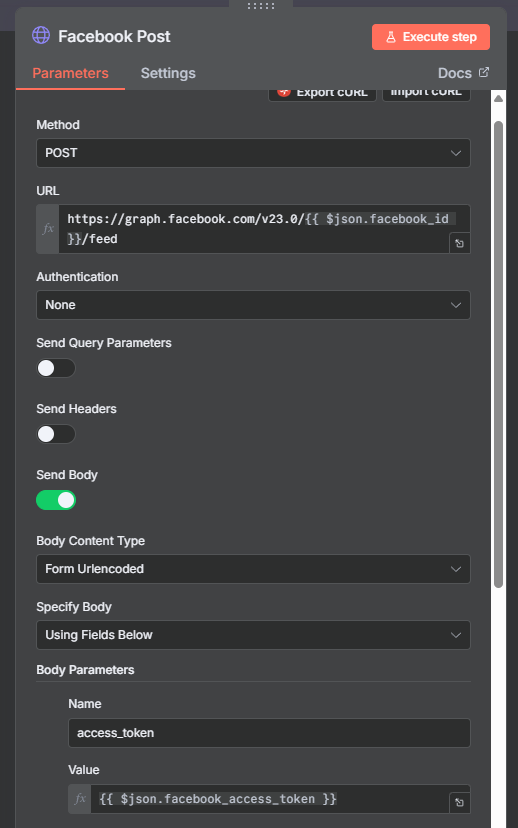The width and height of the screenshot is (518, 828).
Task: Enable the Send Headers toggle
Action: pos(56,434)
